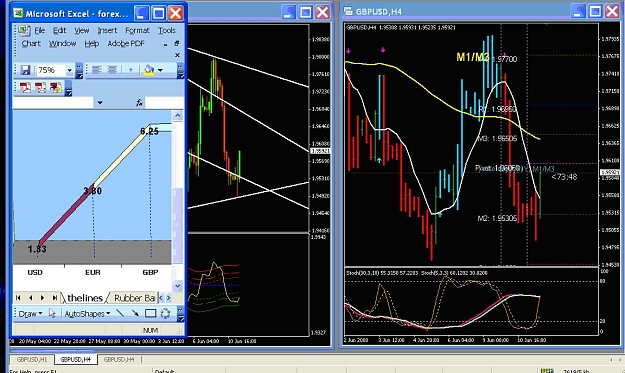Convert to PDF and email, second PDF icon
Image resolution: width=625 pixels, height=373 pixels.
[40, 87]
